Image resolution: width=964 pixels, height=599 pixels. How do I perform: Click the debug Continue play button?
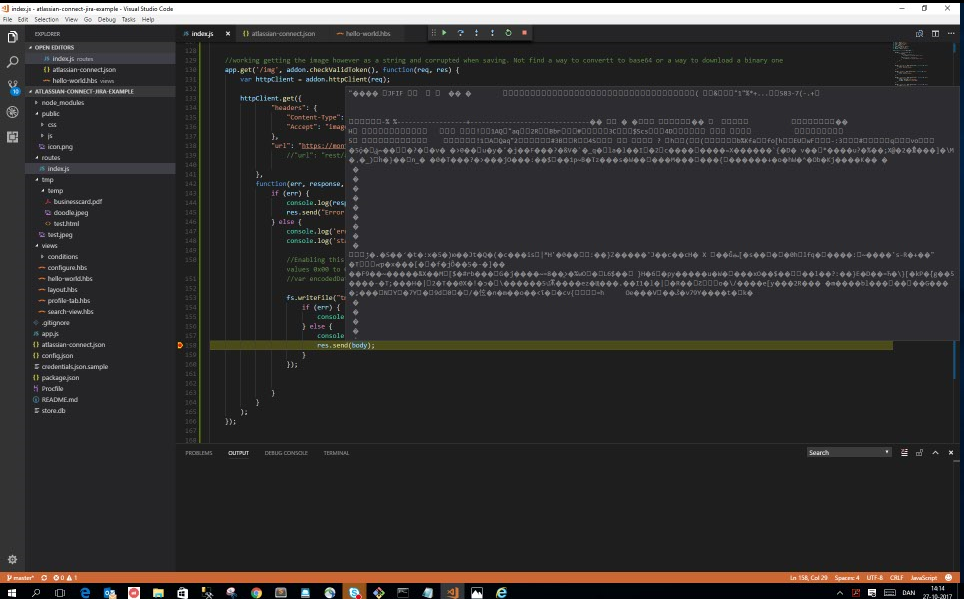444,33
